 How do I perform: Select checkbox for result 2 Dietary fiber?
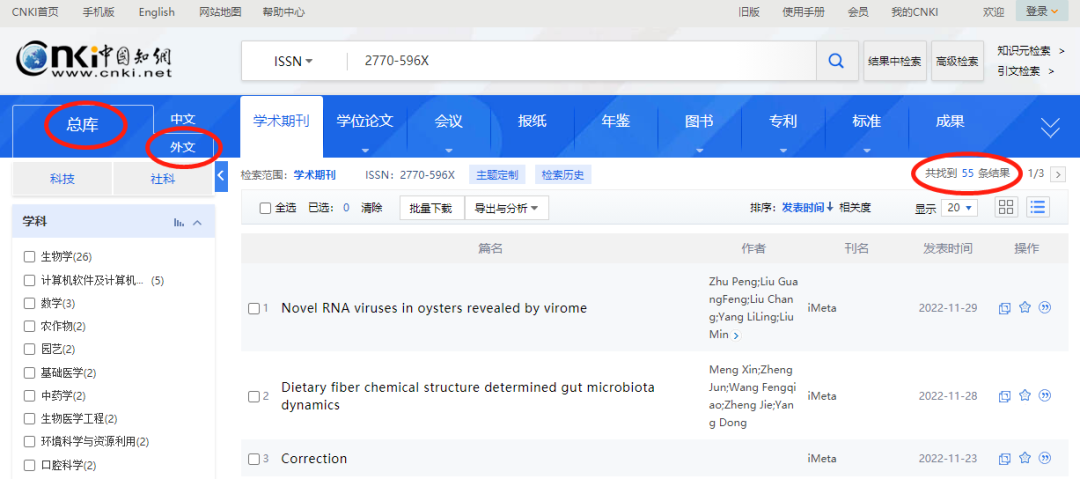tap(253, 397)
